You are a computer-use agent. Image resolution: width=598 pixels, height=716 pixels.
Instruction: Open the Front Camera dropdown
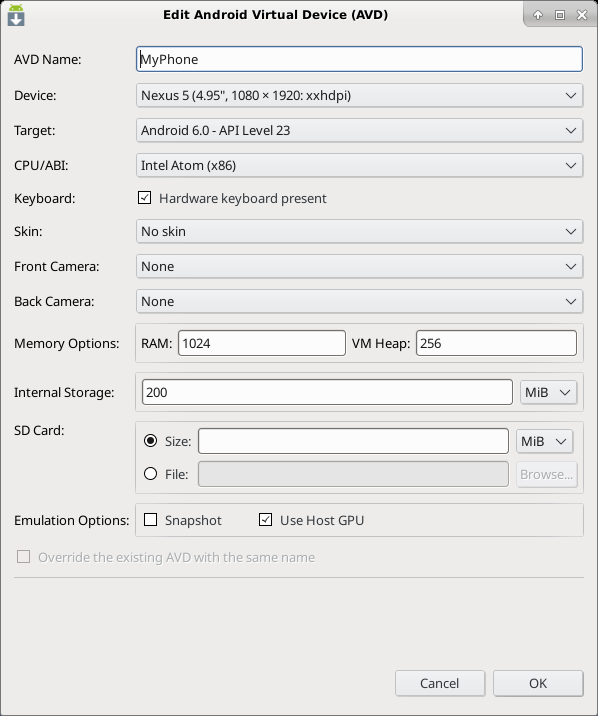(x=359, y=267)
